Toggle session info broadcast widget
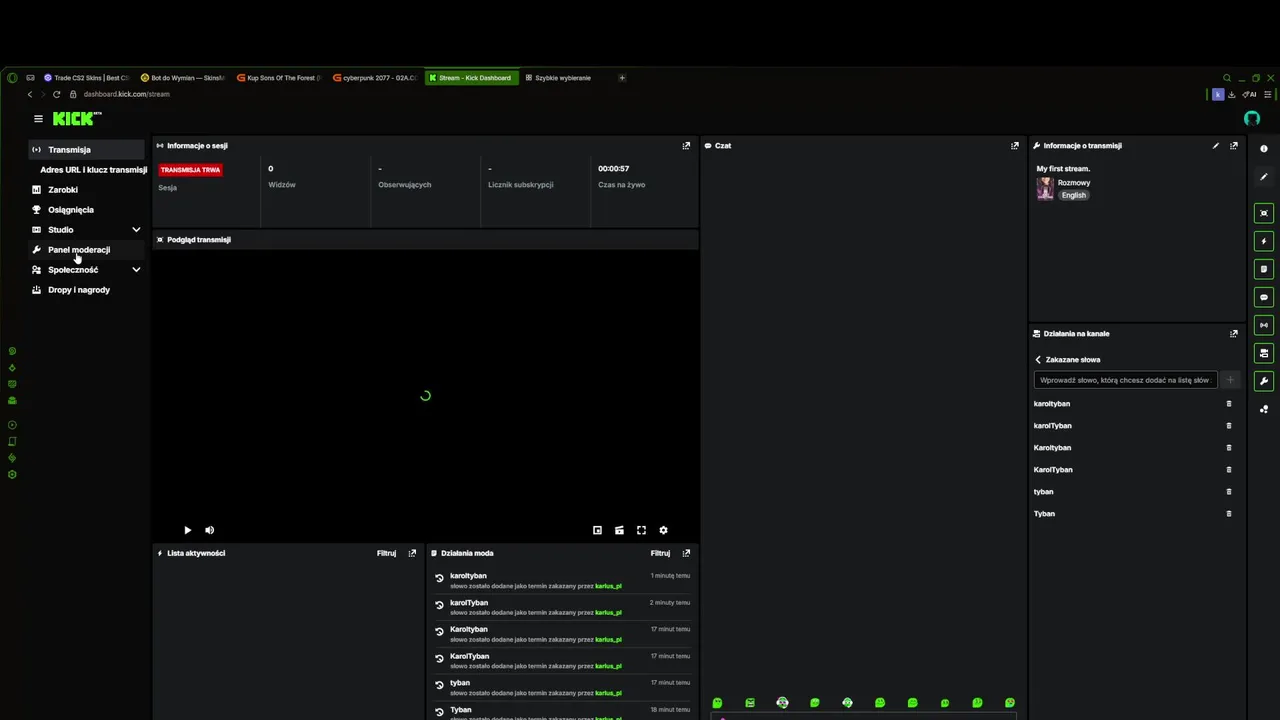1280x720 pixels. pos(1264,325)
